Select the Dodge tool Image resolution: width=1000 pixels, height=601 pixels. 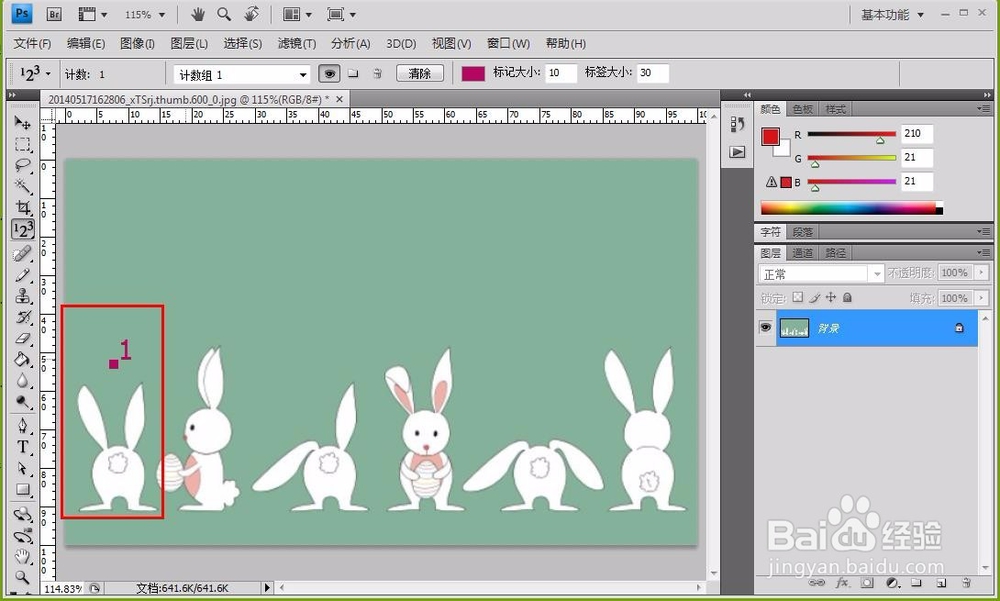[x=22, y=402]
